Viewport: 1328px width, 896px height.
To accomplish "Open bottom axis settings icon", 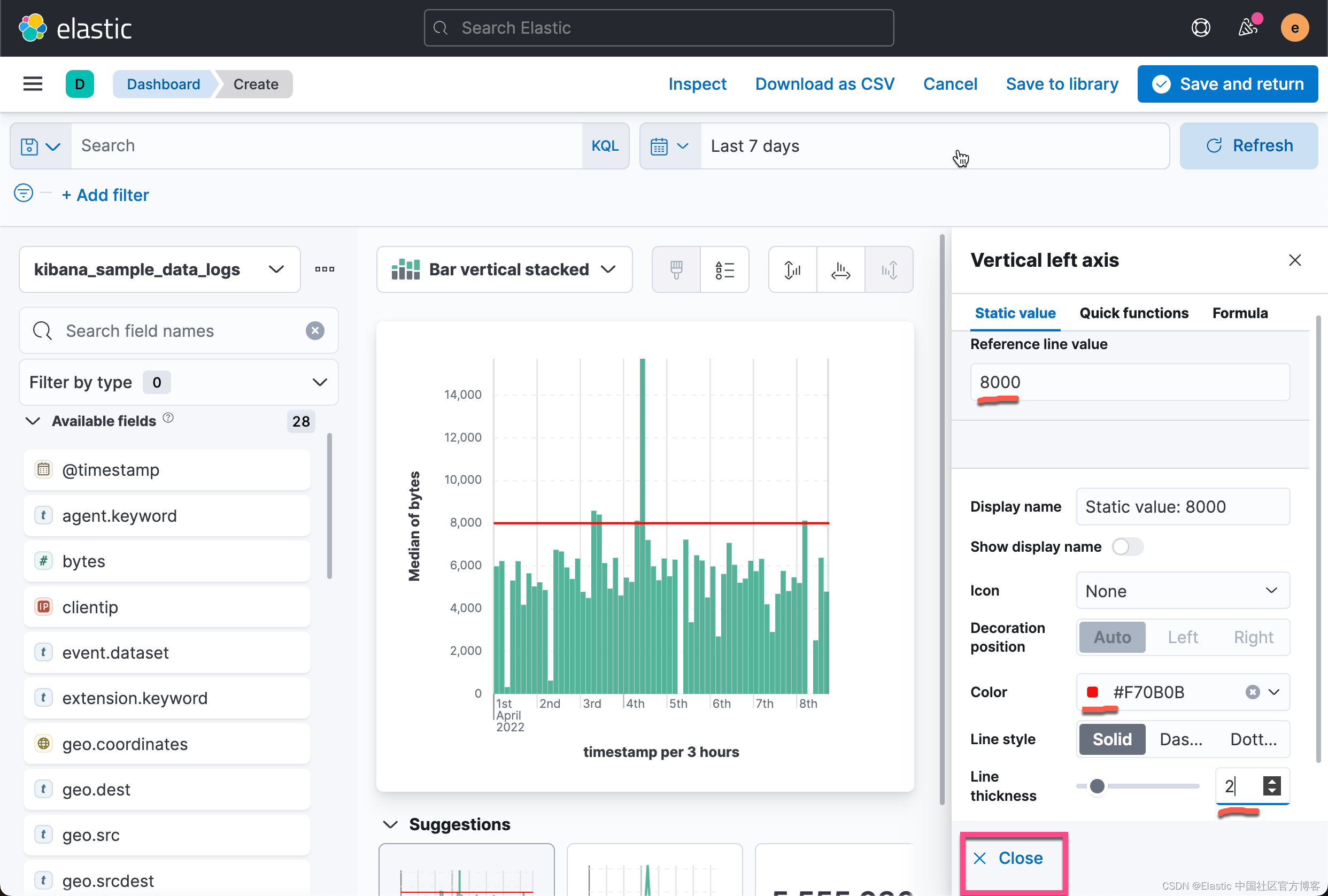I will (840, 270).
